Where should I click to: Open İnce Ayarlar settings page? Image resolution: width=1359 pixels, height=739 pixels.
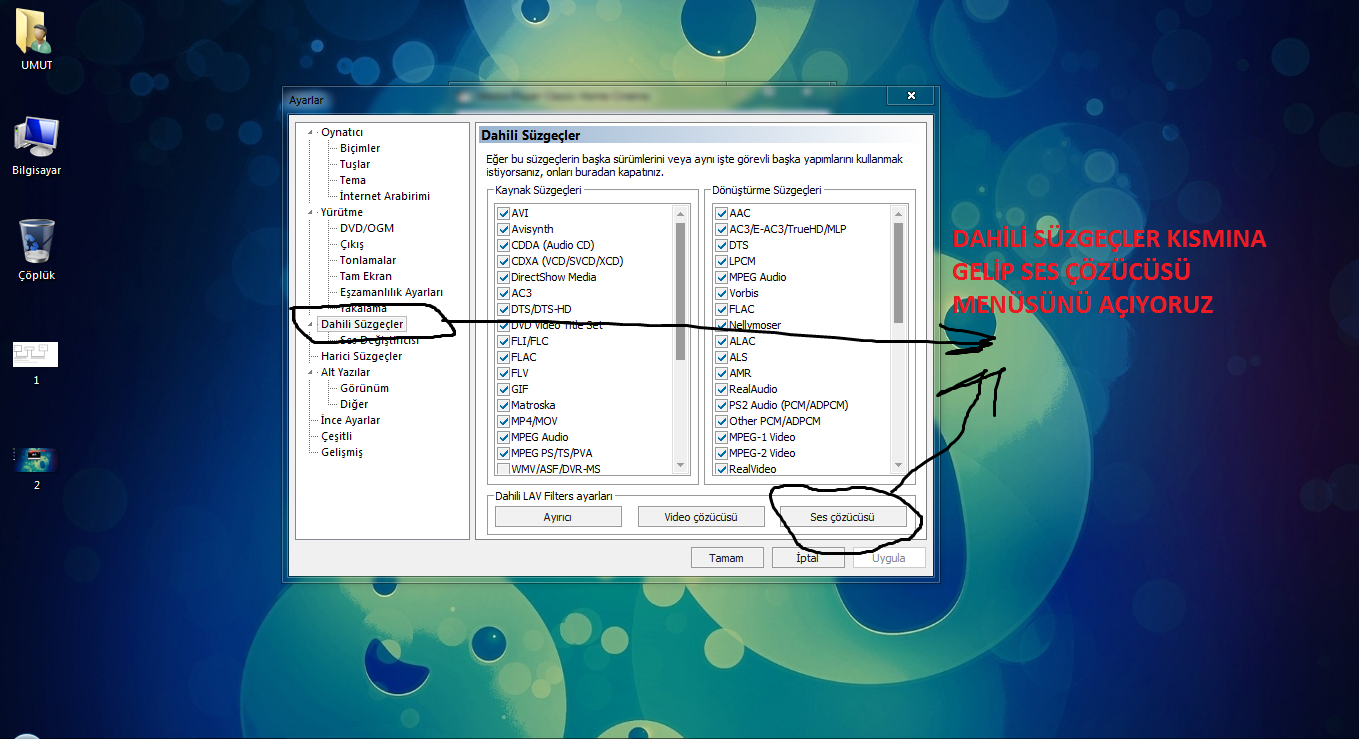tap(350, 420)
